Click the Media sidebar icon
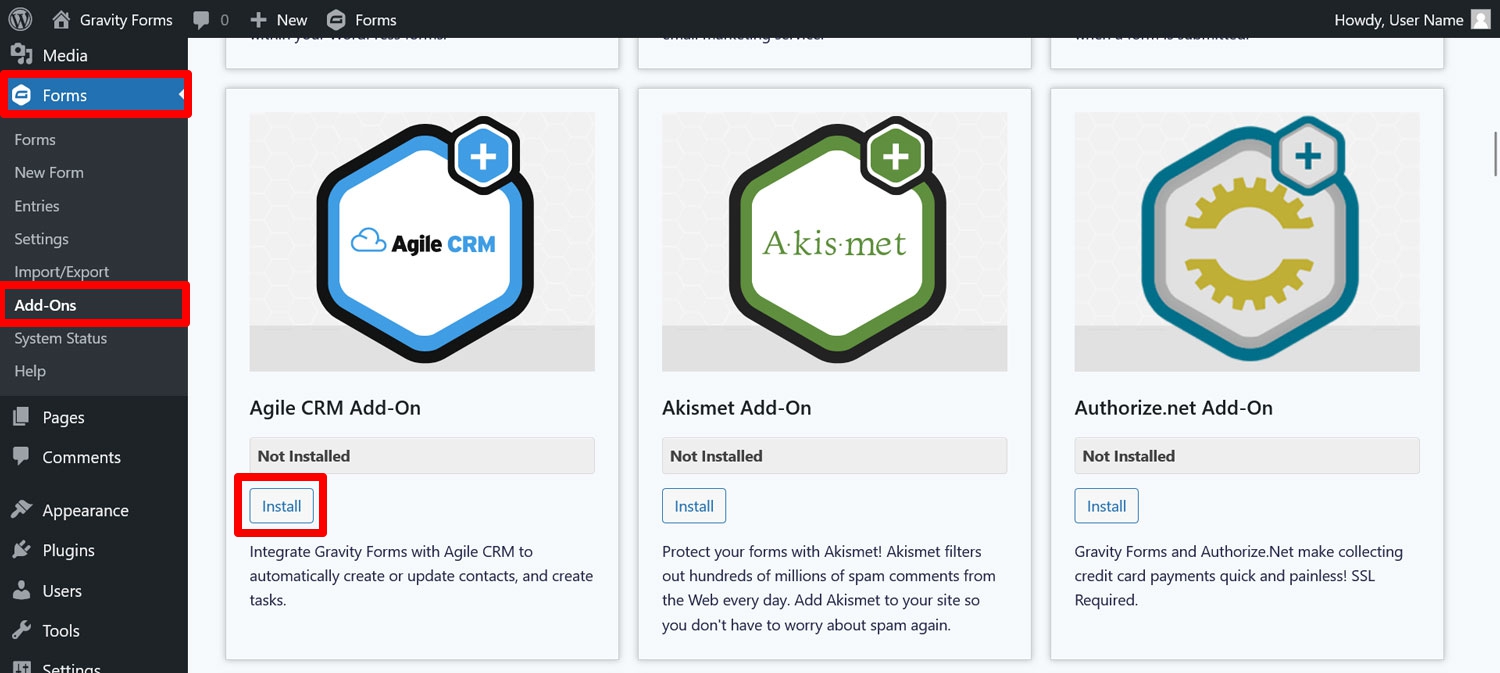The width and height of the screenshot is (1500, 673). [21, 55]
